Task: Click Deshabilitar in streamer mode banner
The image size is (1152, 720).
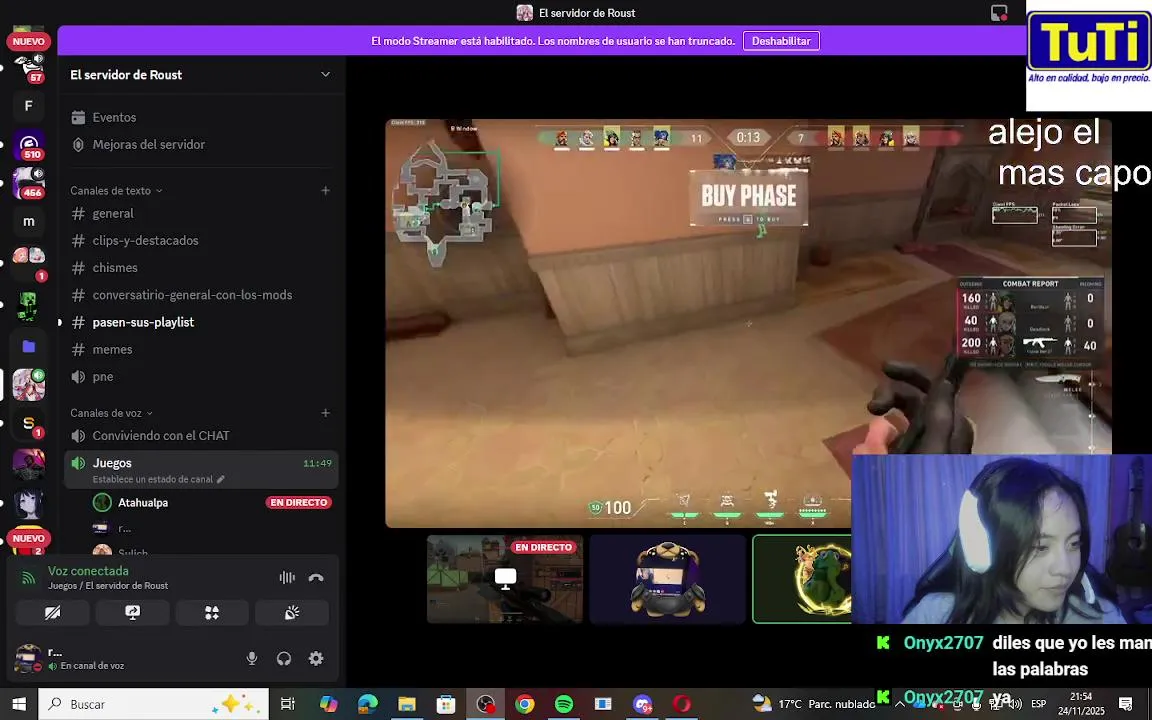Action: (781, 41)
